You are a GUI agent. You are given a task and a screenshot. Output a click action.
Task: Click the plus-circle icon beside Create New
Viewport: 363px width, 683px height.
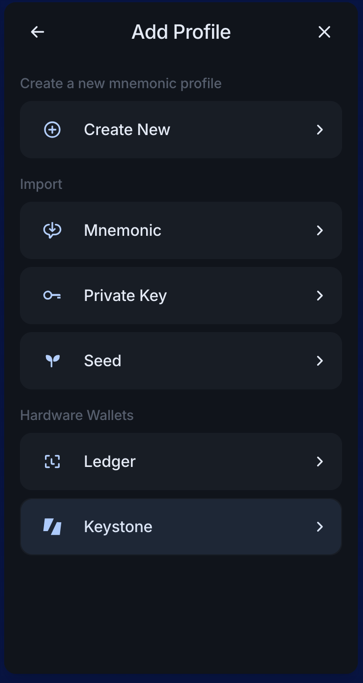tap(52, 130)
